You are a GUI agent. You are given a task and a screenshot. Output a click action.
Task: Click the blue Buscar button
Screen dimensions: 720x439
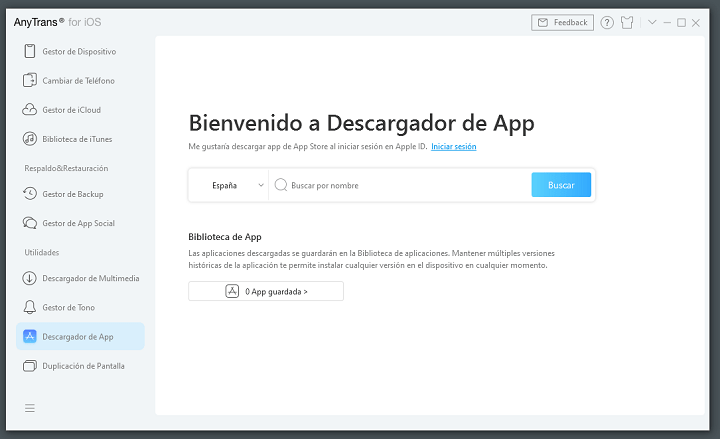click(561, 185)
